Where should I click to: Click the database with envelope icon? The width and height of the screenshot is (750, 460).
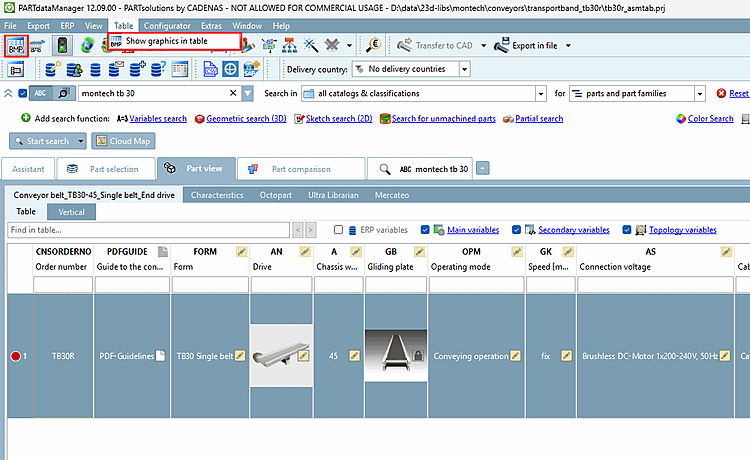click(116, 69)
